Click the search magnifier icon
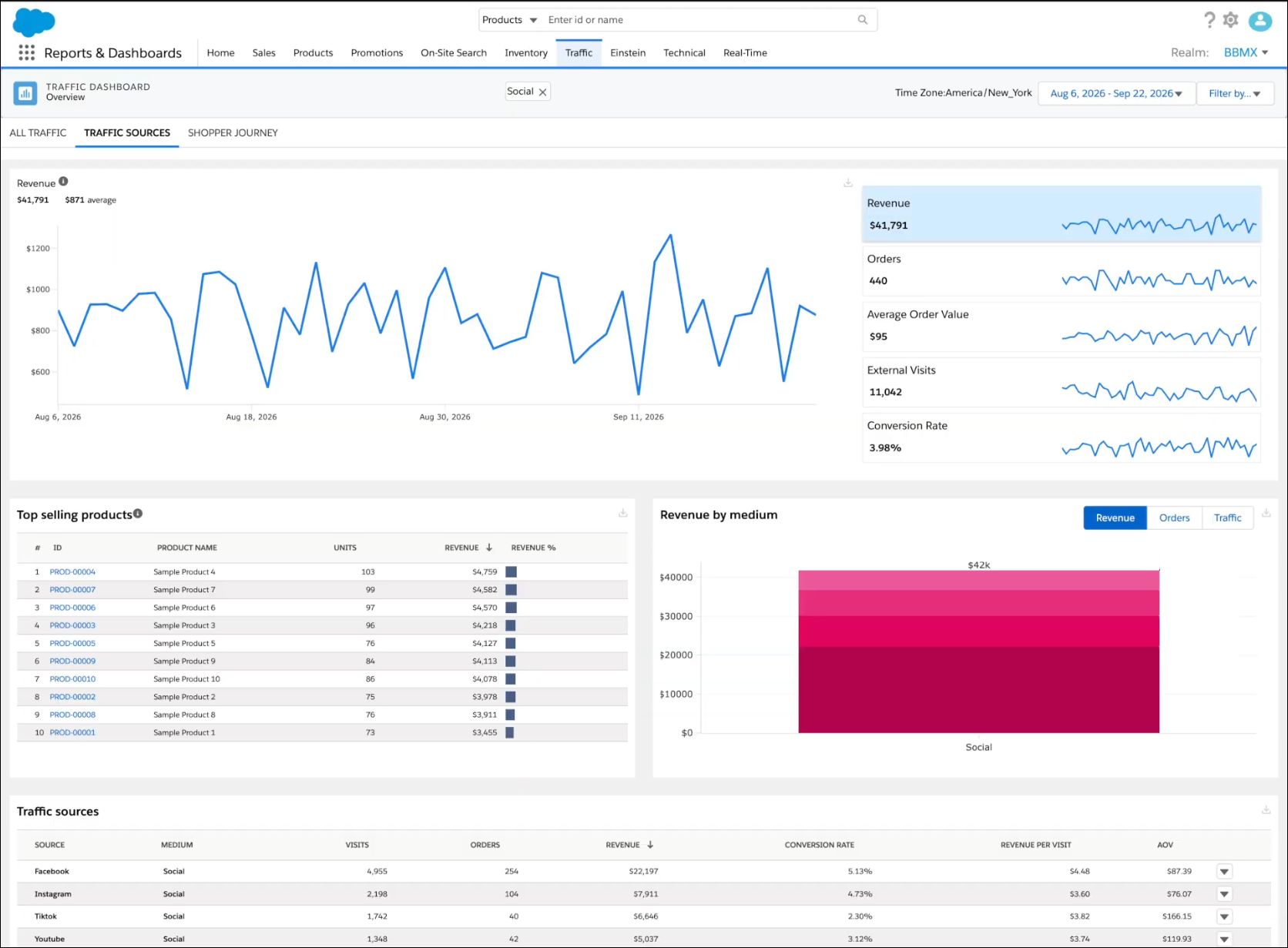 [863, 20]
